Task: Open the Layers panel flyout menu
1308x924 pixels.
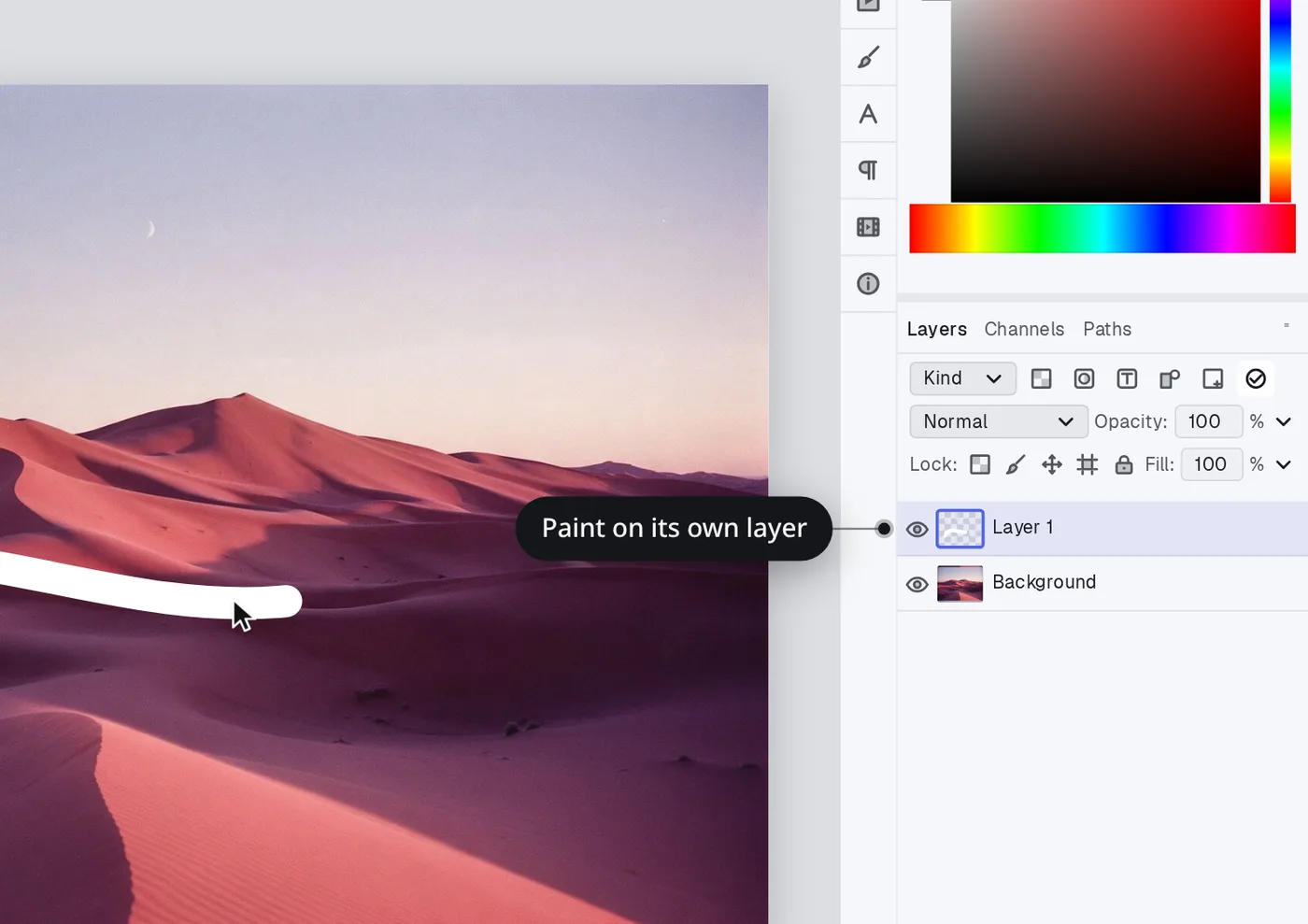Action: tap(1287, 325)
